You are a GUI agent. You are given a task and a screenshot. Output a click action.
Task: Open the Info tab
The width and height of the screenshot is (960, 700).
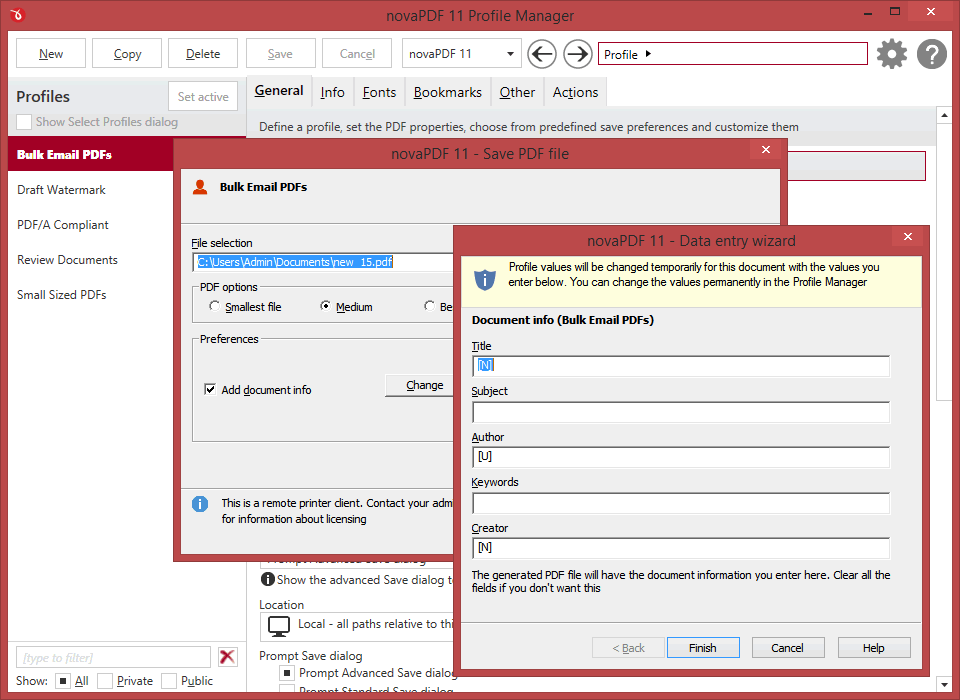pos(332,92)
